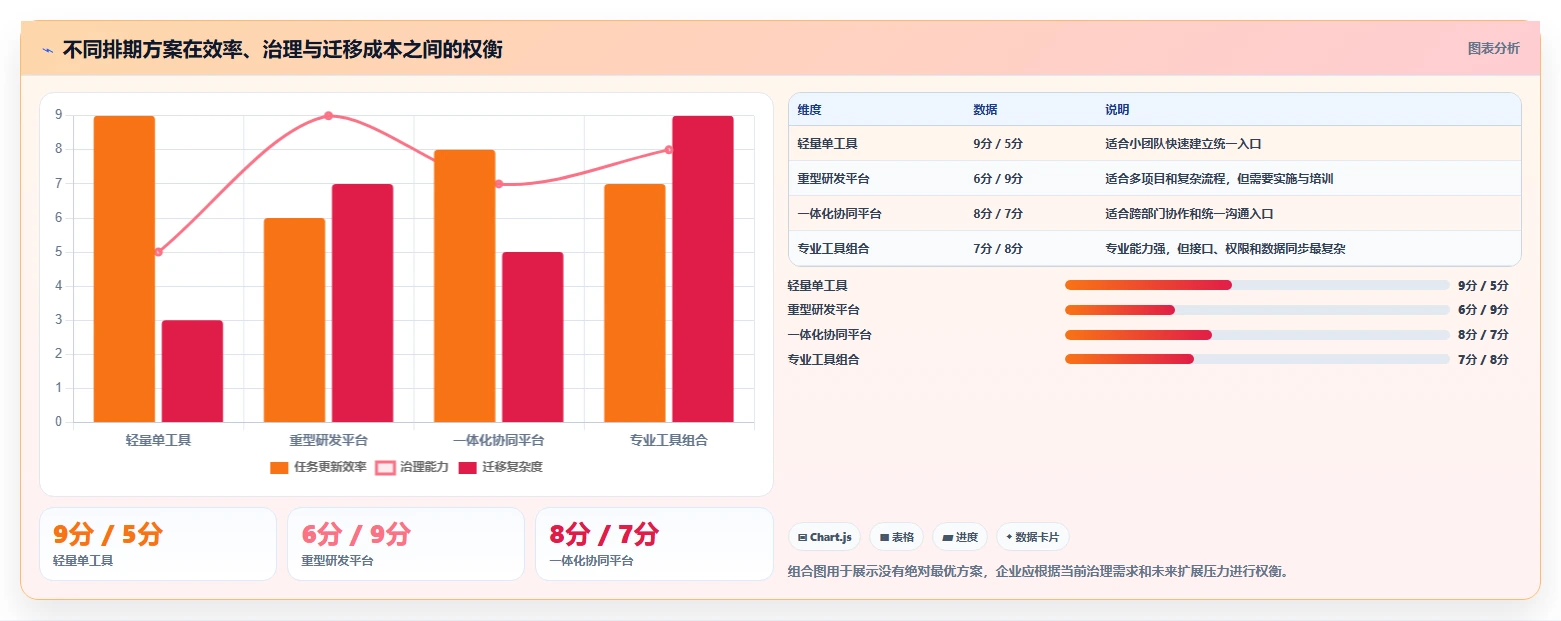Screen dimensions: 1561x621
Task: Click the 重型研发平台 x-axis label on the chart
Action: tap(328, 440)
